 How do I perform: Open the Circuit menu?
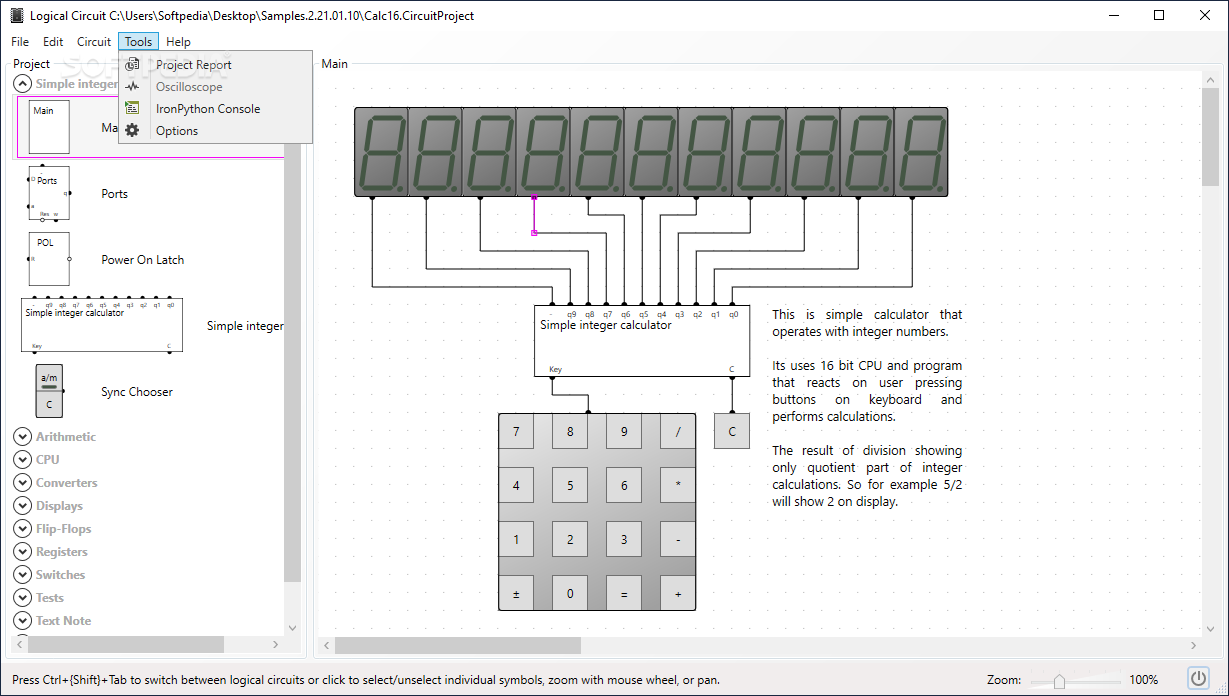(94, 42)
